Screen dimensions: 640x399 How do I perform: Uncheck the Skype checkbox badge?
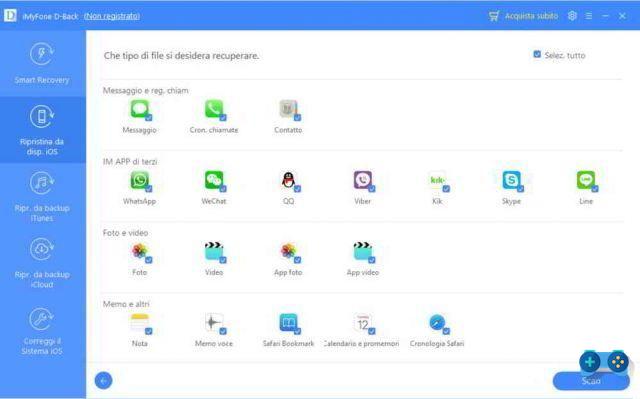pyautogui.click(x=520, y=188)
